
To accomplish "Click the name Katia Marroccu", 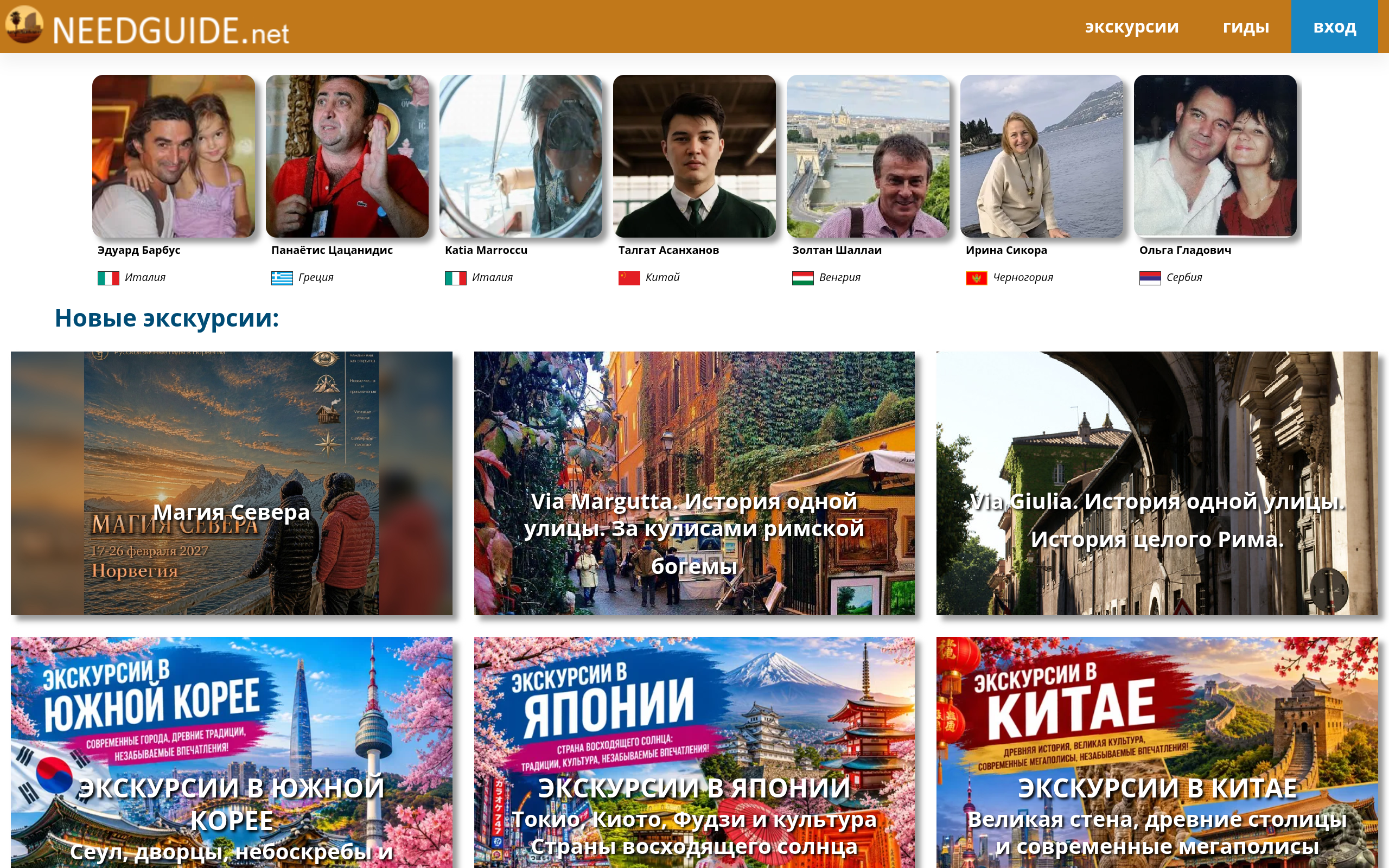I will tap(486, 250).
